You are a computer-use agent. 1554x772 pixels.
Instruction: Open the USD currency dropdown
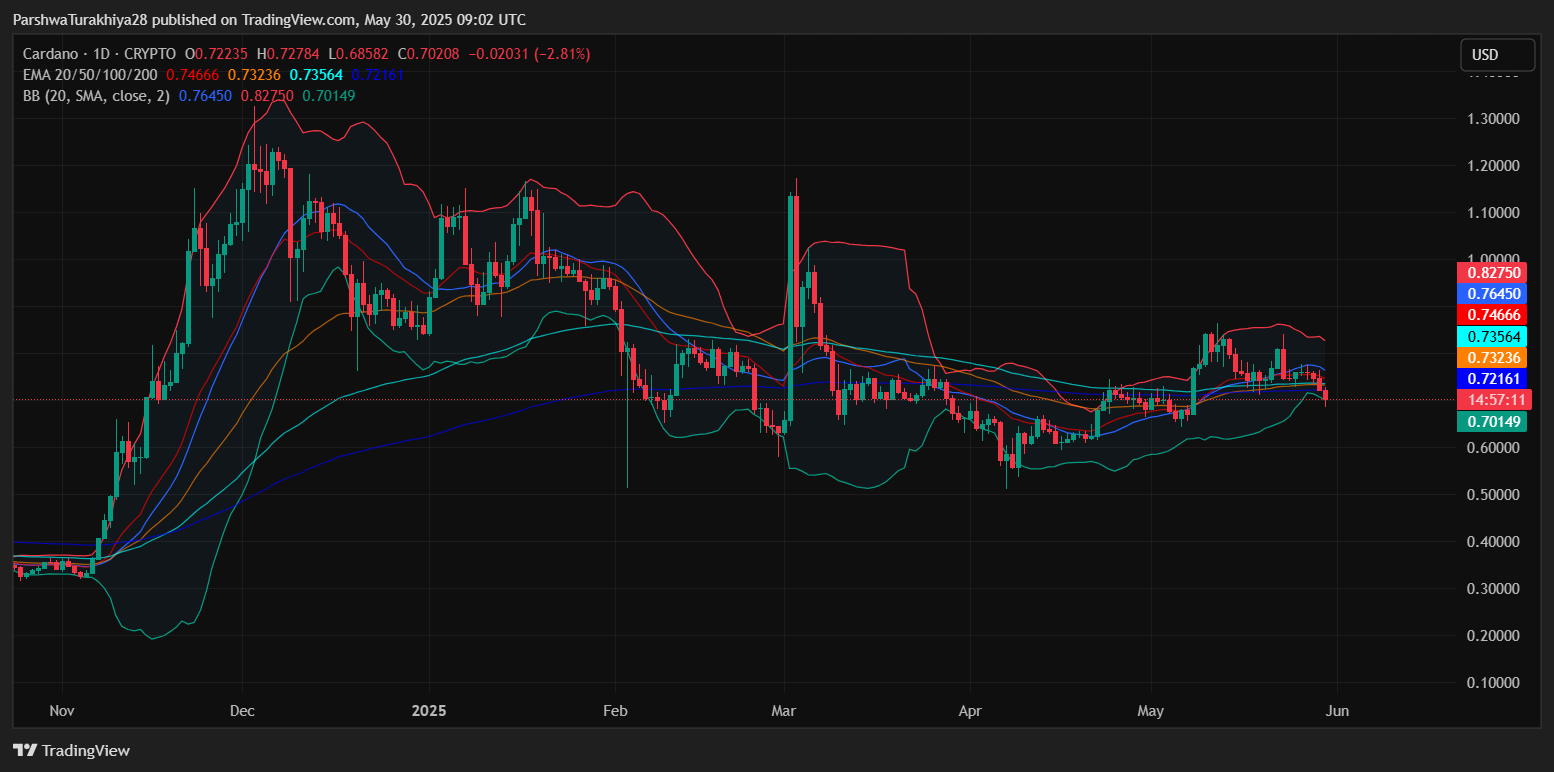click(x=1496, y=54)
